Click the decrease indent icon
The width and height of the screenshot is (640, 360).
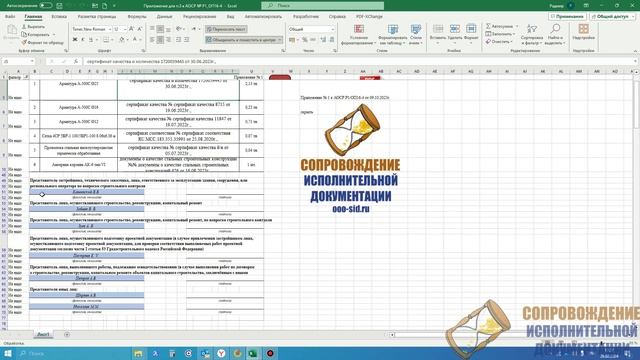click(178, 40)
